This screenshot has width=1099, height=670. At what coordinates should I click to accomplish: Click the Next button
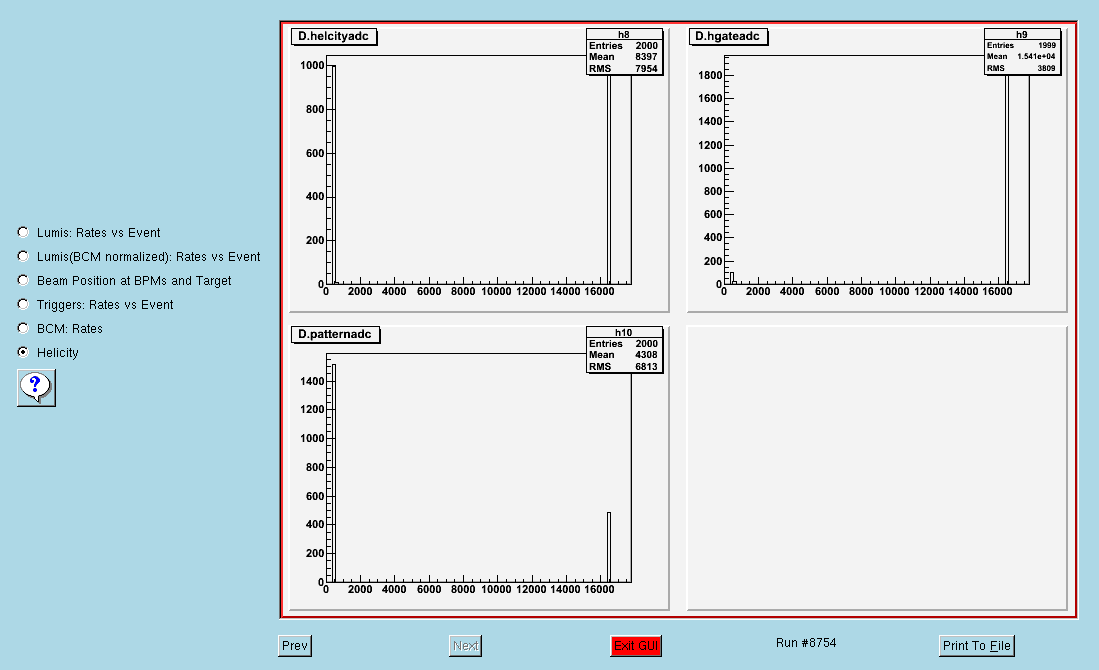tap(465, 645)
